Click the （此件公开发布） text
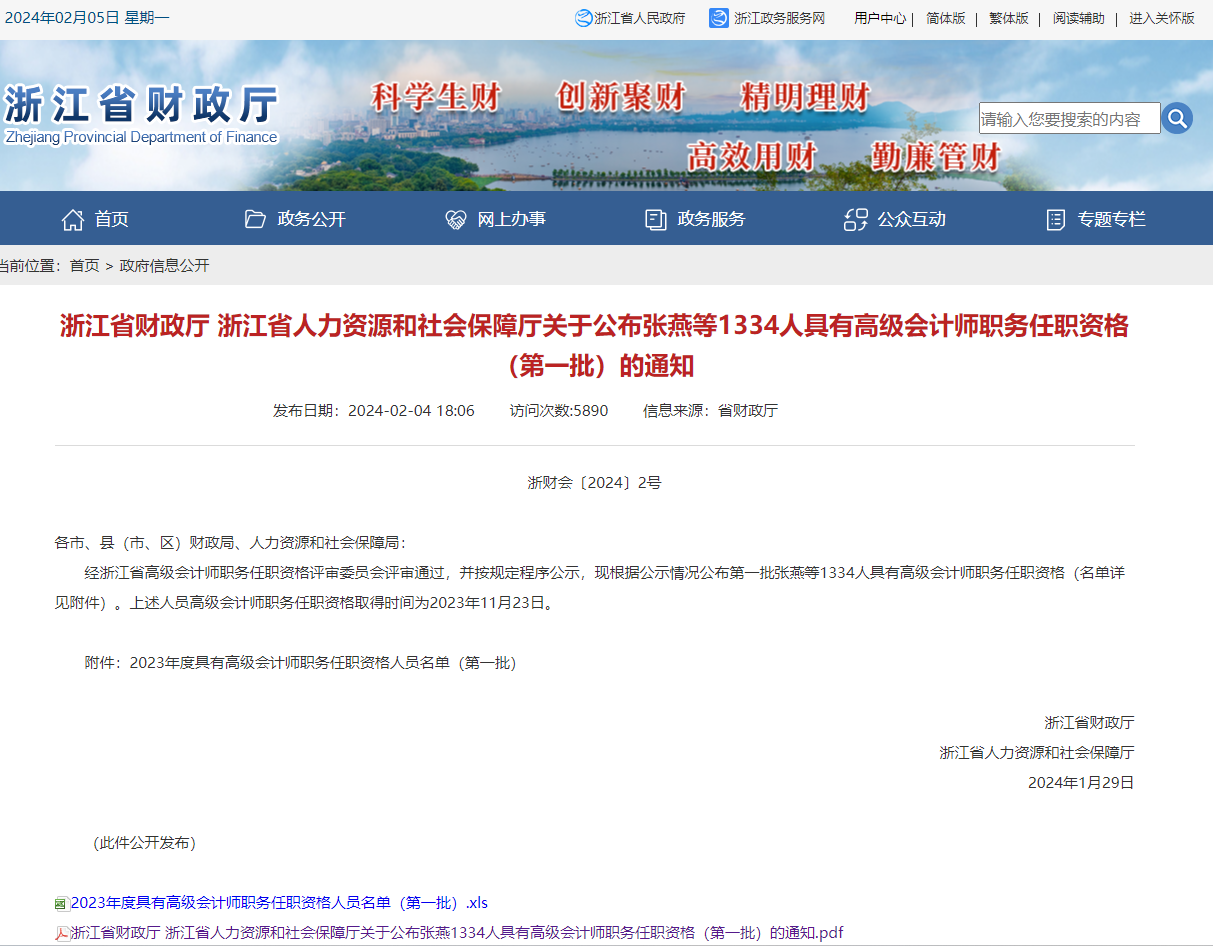 click(145, 842)
